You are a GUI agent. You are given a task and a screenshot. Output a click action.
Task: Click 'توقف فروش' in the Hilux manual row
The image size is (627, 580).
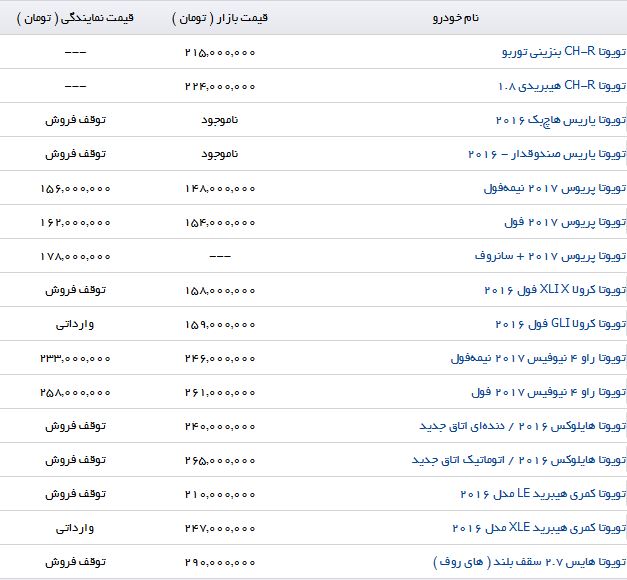(x=75, y=426)
